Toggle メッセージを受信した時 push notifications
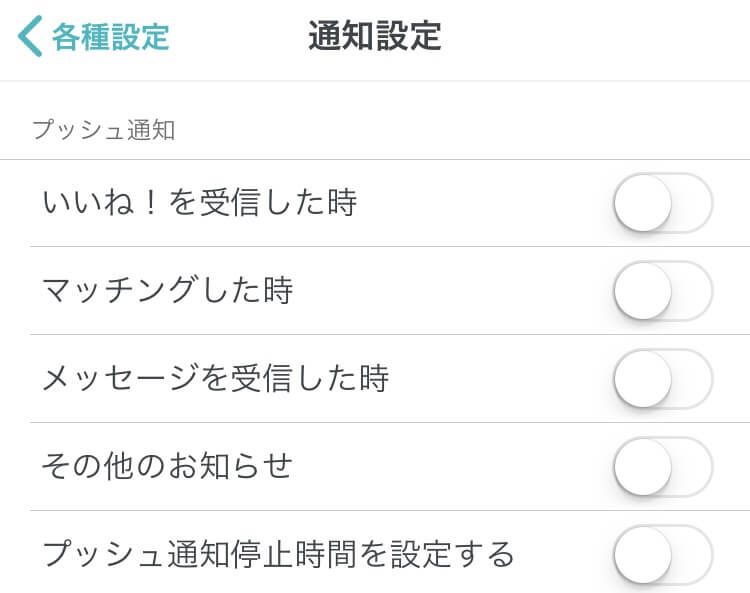This screenshot has height=593, width=750. point(663,379)
